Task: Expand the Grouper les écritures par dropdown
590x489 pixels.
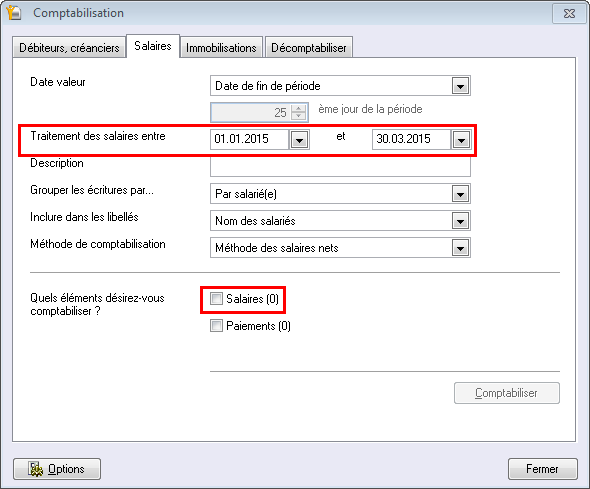Action: [460, 194]
